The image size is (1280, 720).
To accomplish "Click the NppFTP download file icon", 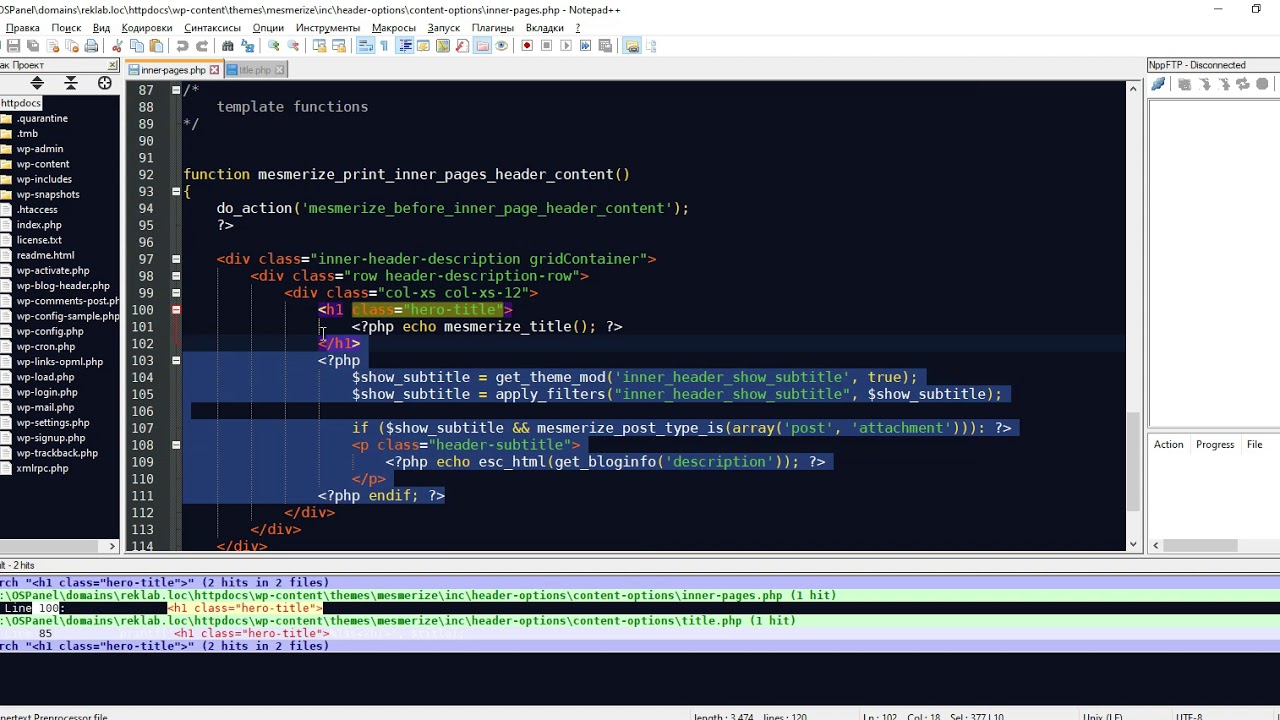I will [x=1205, y=85].
